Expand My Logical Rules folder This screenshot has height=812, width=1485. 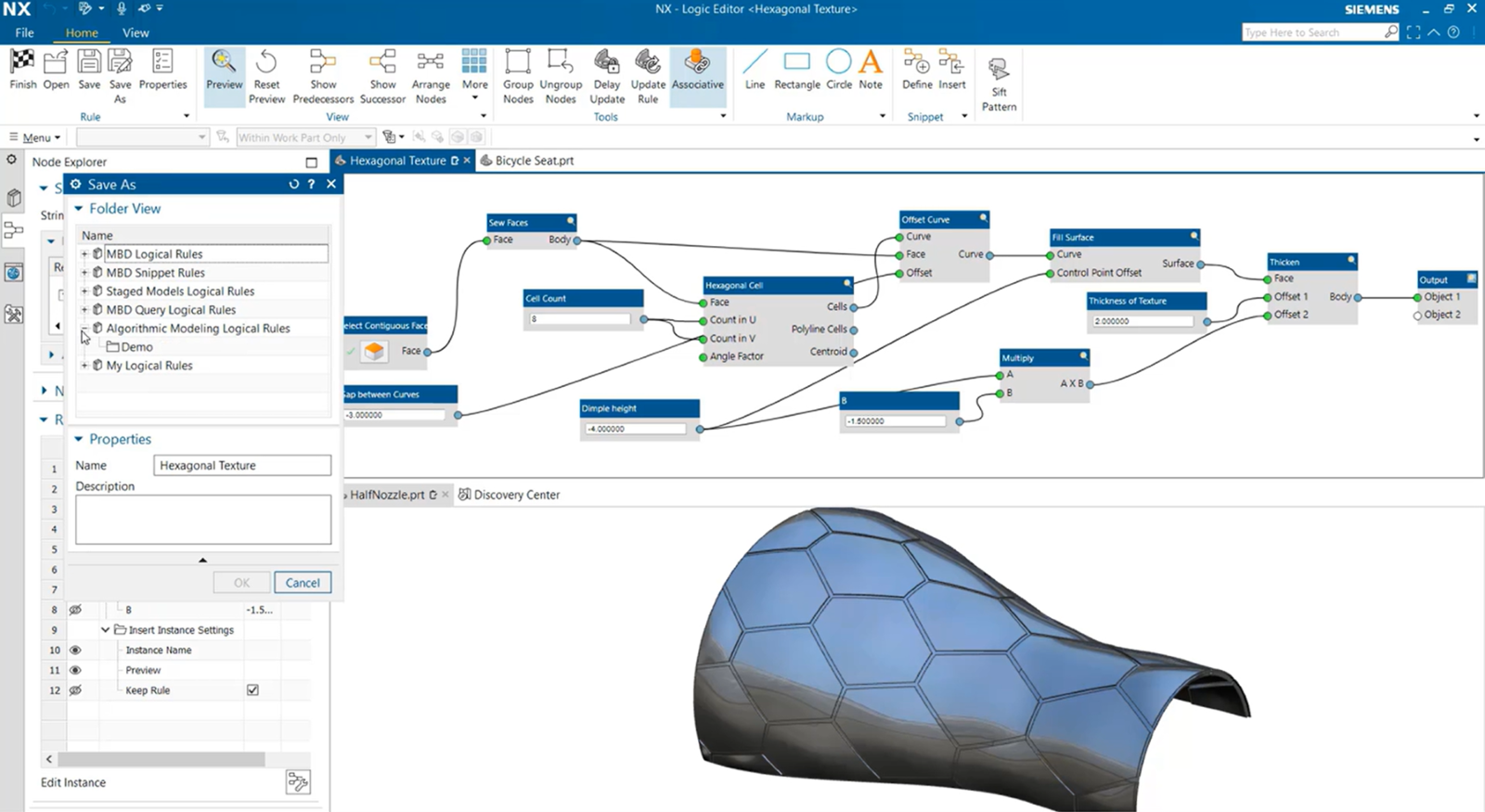(84, 365)
